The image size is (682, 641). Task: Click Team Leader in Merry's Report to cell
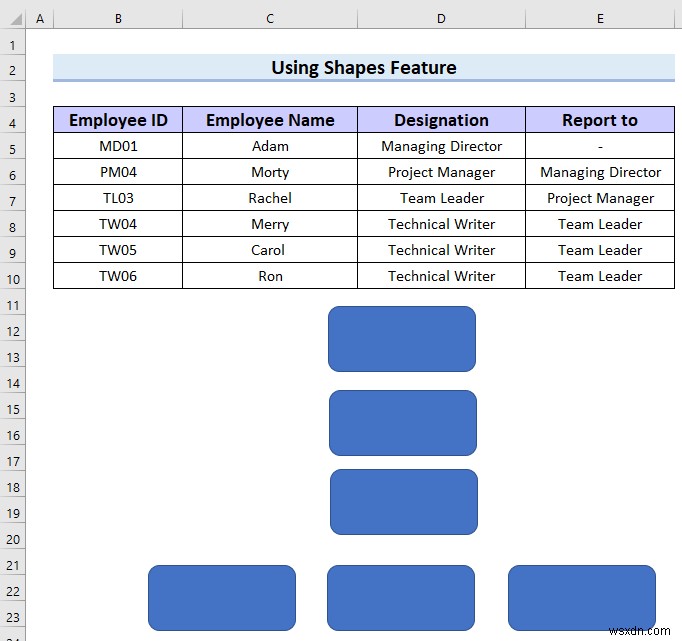(x=600, y=224)
